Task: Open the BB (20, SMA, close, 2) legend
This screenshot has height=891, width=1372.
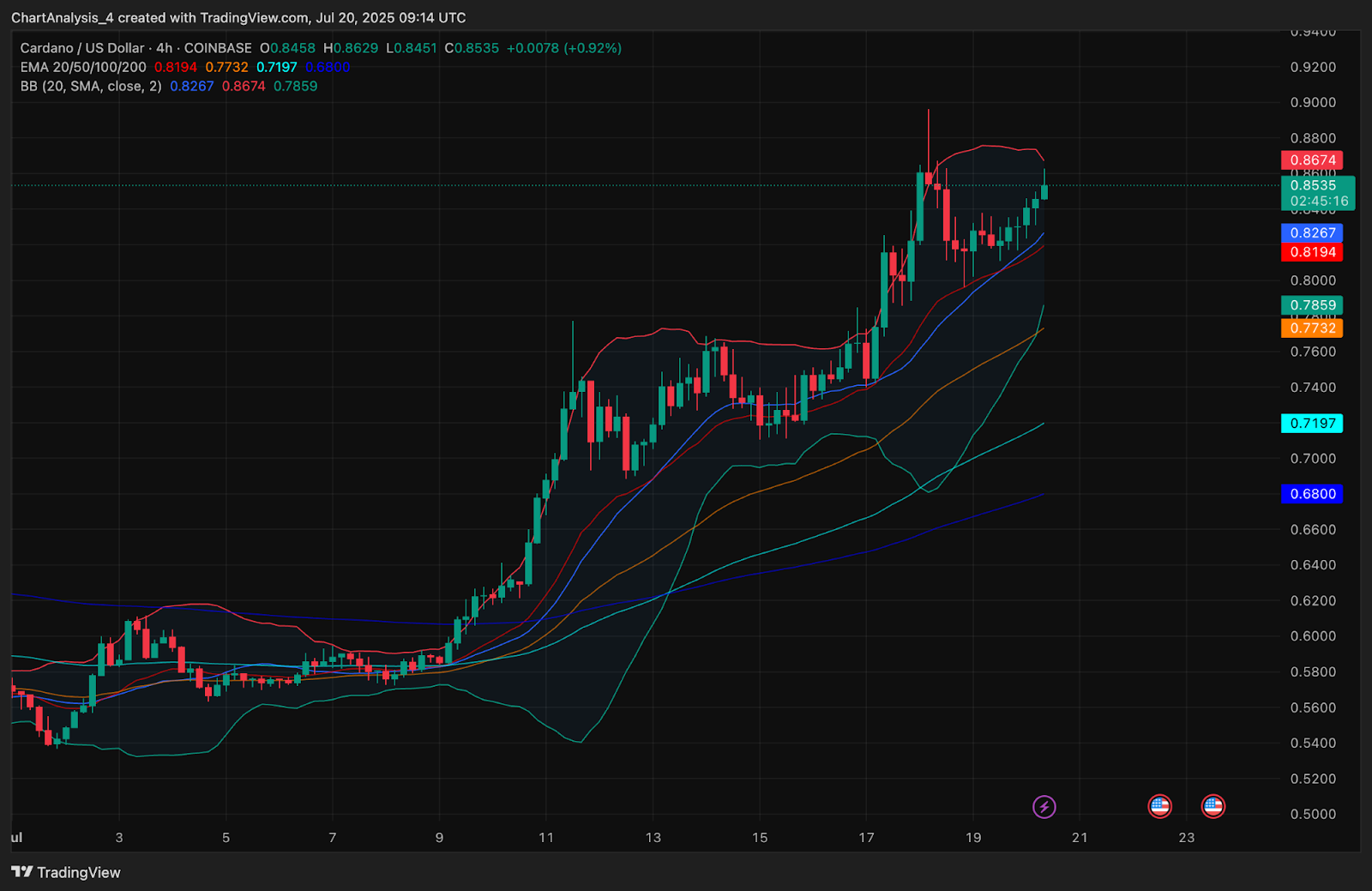Action: [x=91, y=86]
